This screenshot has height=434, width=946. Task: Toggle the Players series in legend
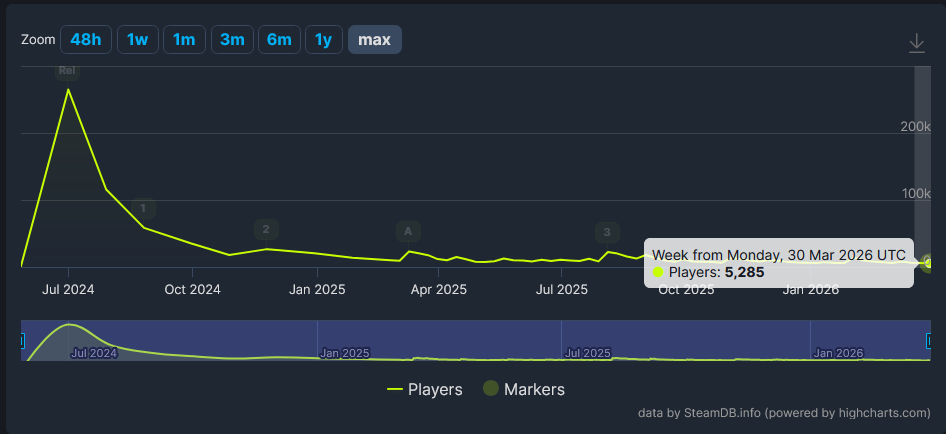[425, 389]
